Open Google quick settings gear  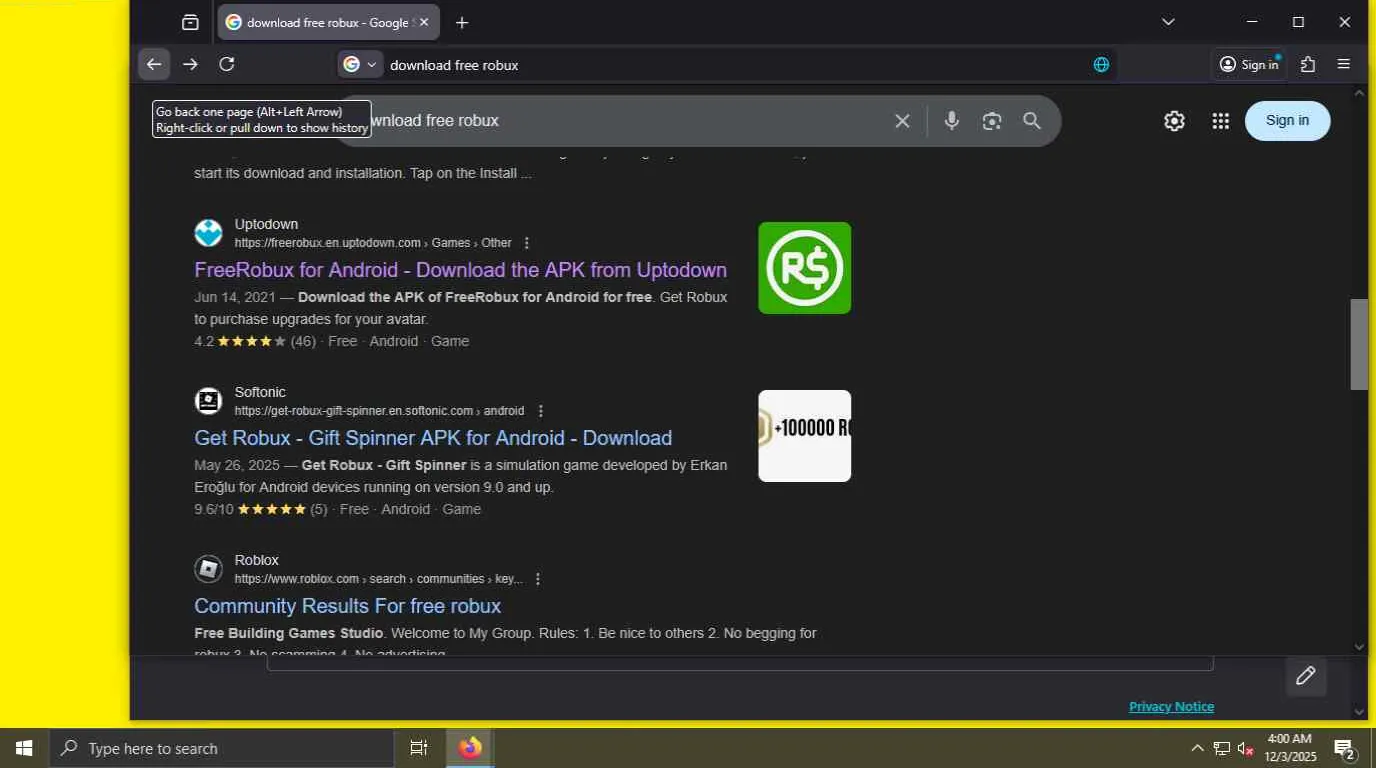click(x=1174, y=121)
